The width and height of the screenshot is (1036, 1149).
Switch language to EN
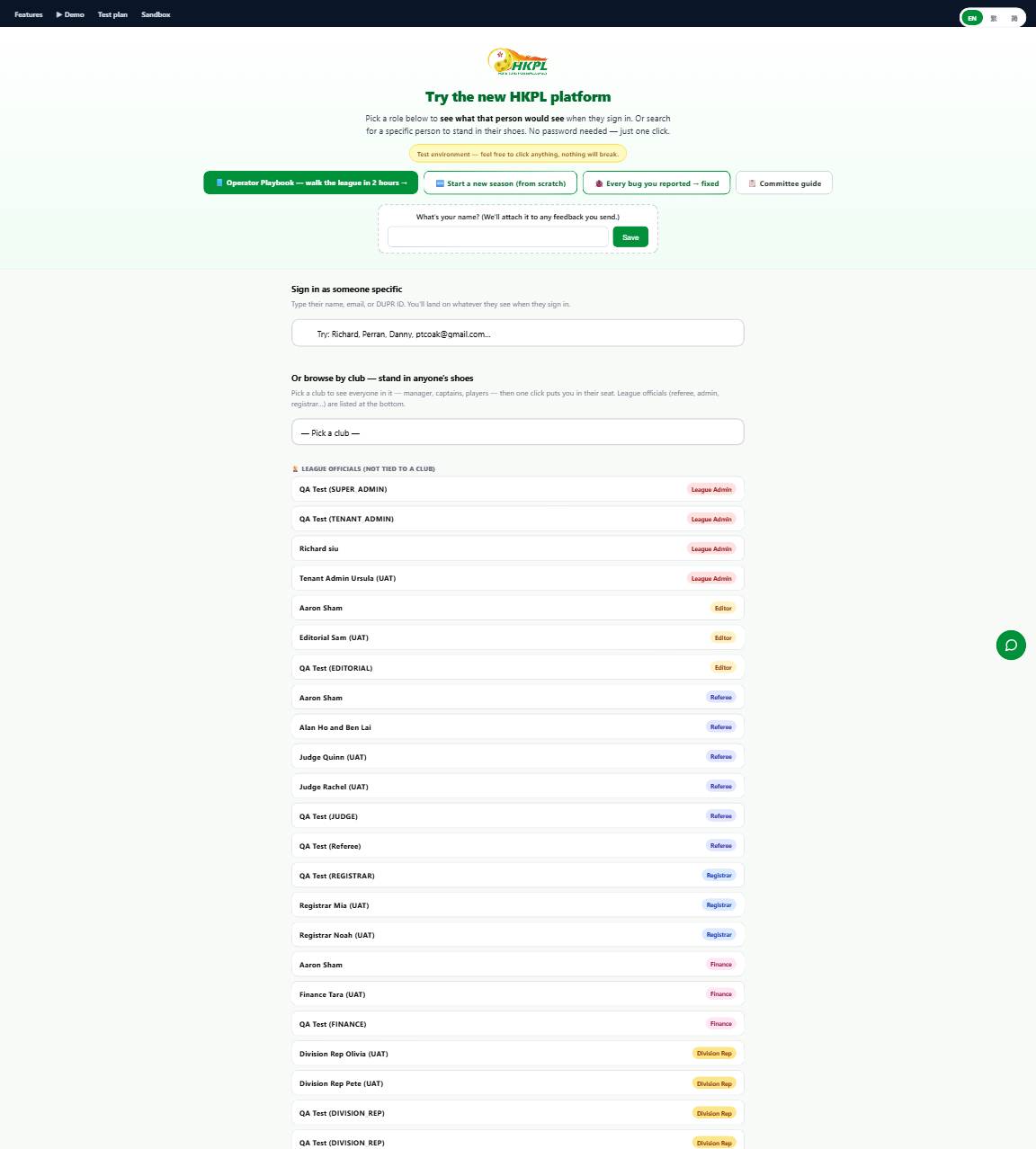coord(971,18)
